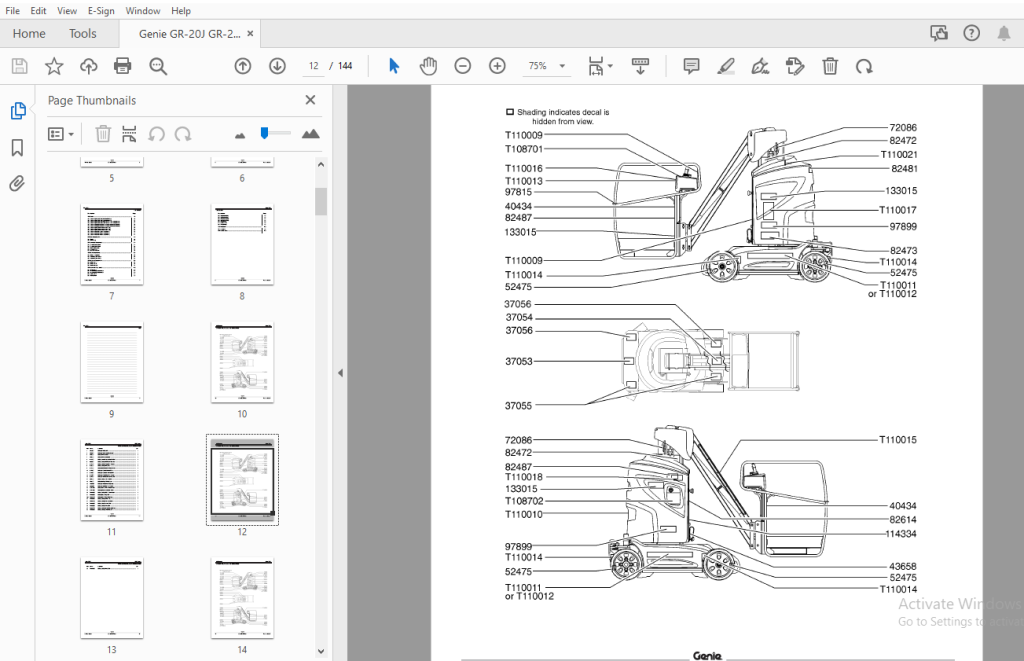This screenshot has height=661, width=1024.
Task: Rotate page using toolbar rotate icon
Action: click(x=864, y=66)
